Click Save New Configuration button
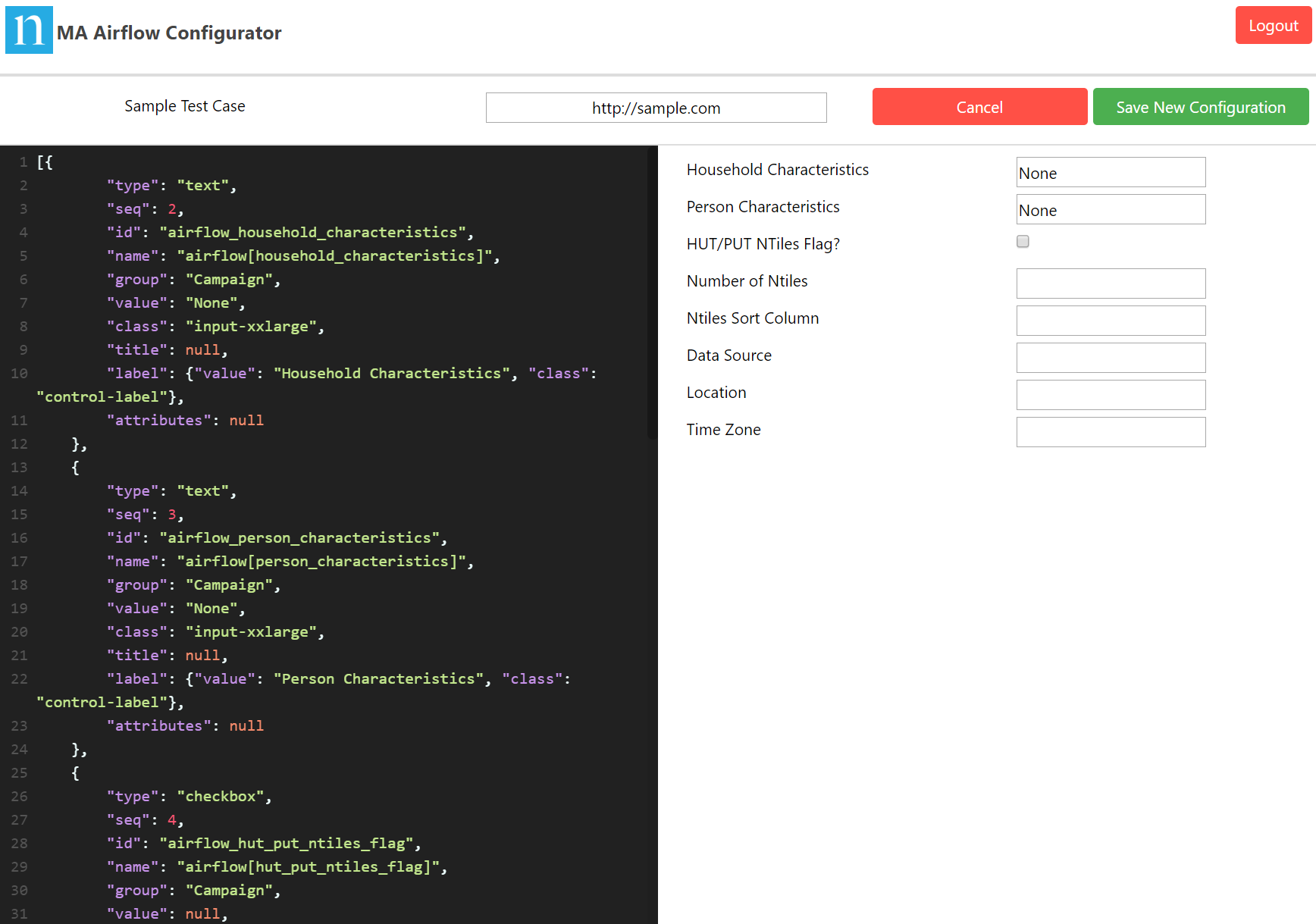 click(1200, 107)
